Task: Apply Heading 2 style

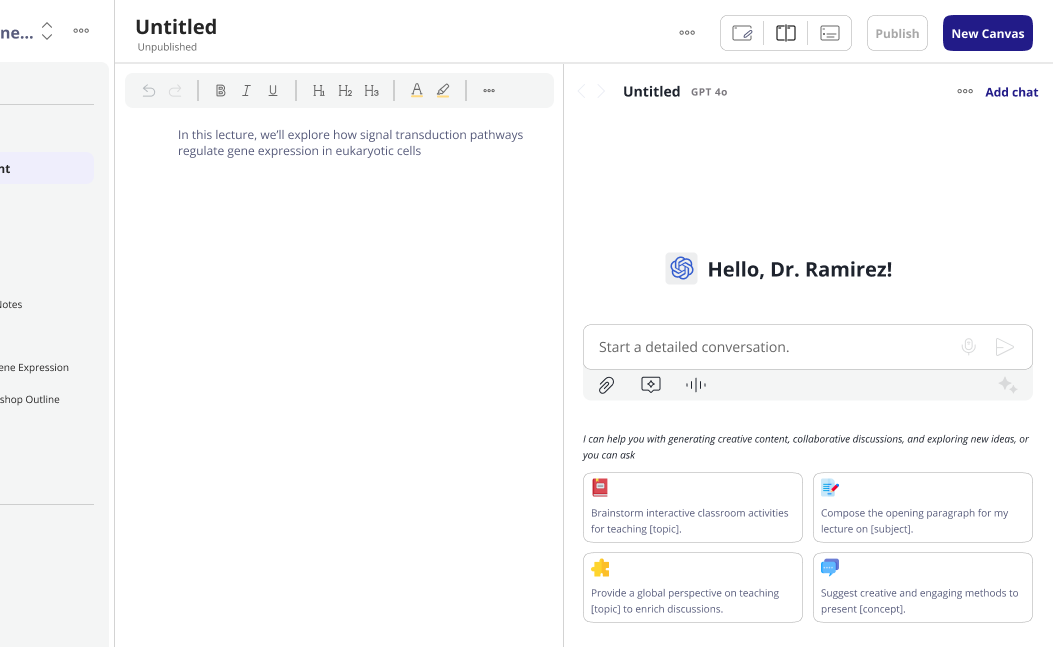Action: pos(345,91)
